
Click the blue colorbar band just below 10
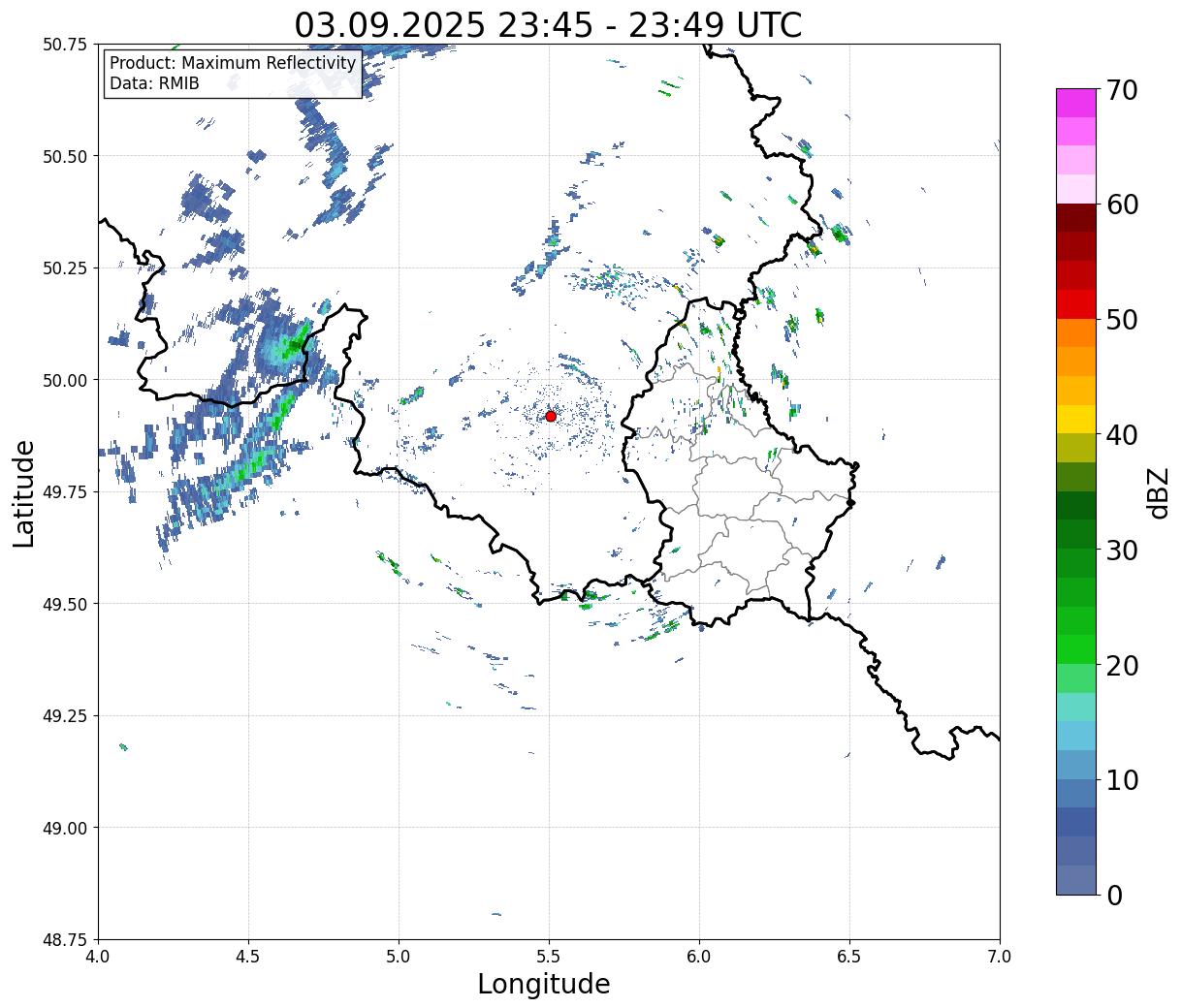pyautogui.click(x=1076, y=793)
